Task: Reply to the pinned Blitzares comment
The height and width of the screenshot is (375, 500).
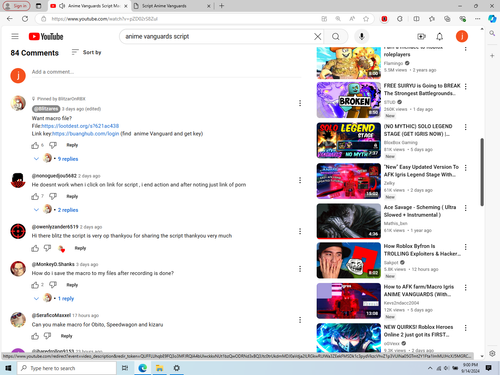Action: click(x=72, y=145)
